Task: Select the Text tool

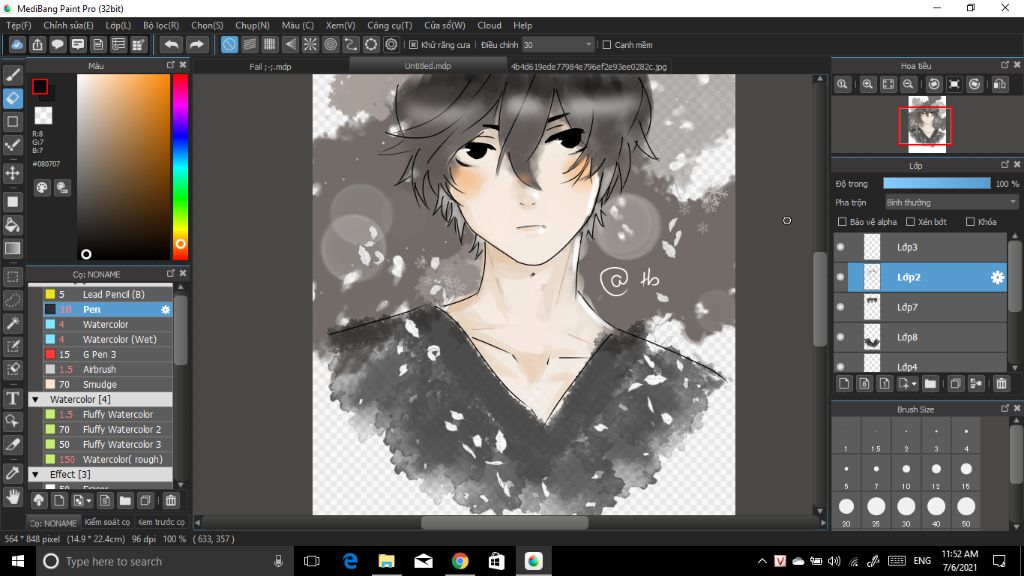Action: click(12, 398)
